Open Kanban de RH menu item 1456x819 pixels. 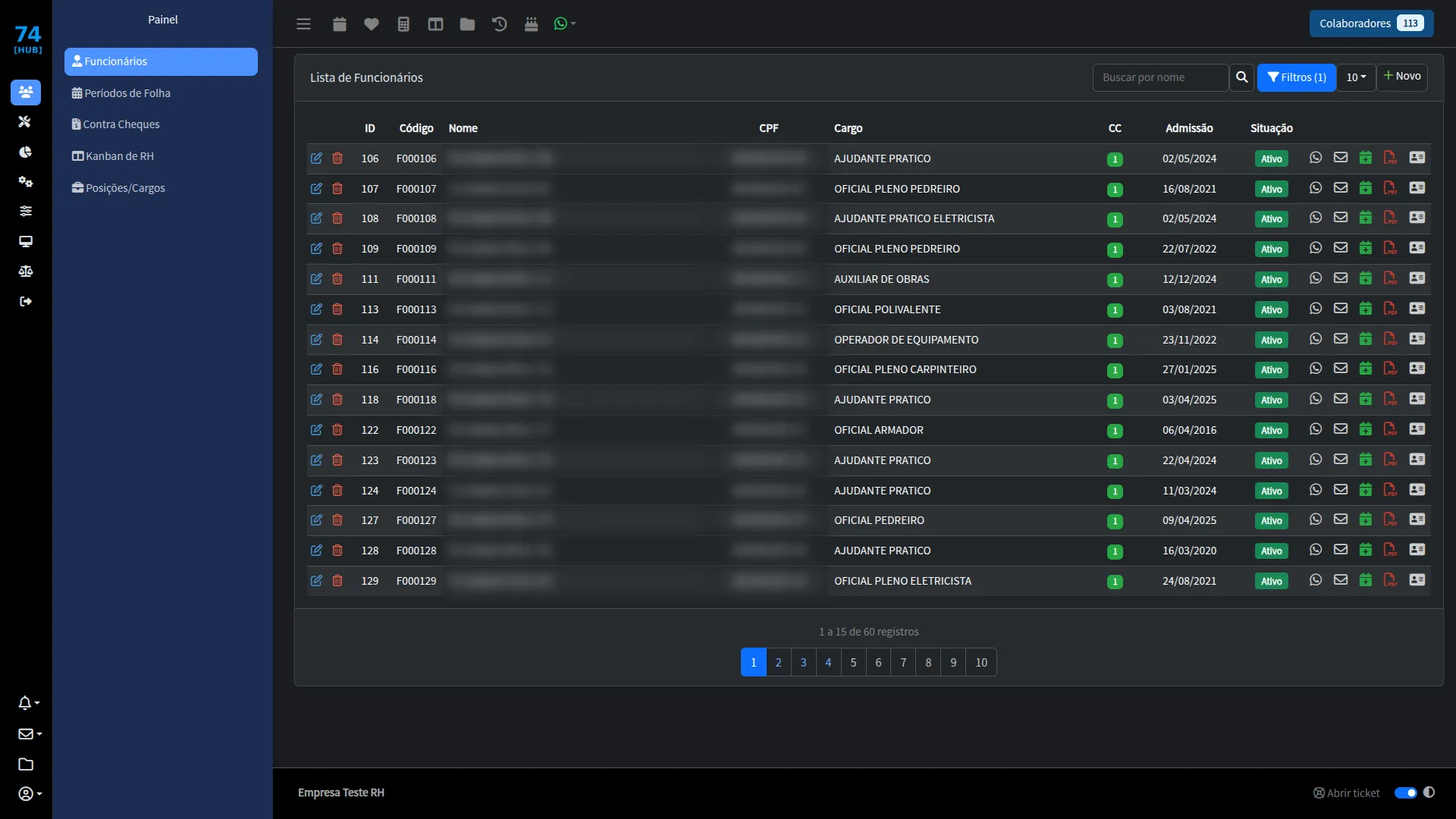point(112,156)
